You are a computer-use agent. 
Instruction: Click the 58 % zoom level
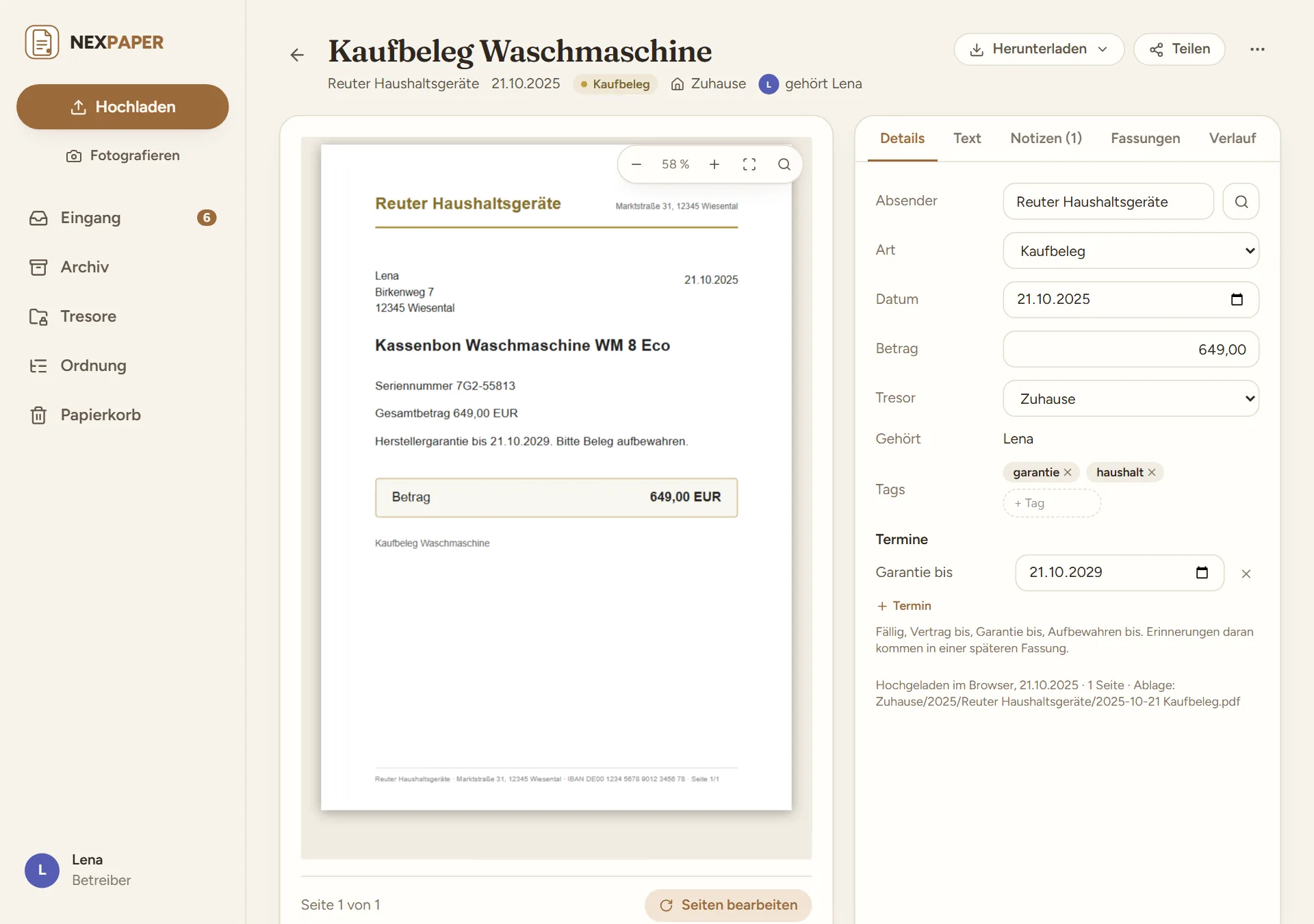675,164
